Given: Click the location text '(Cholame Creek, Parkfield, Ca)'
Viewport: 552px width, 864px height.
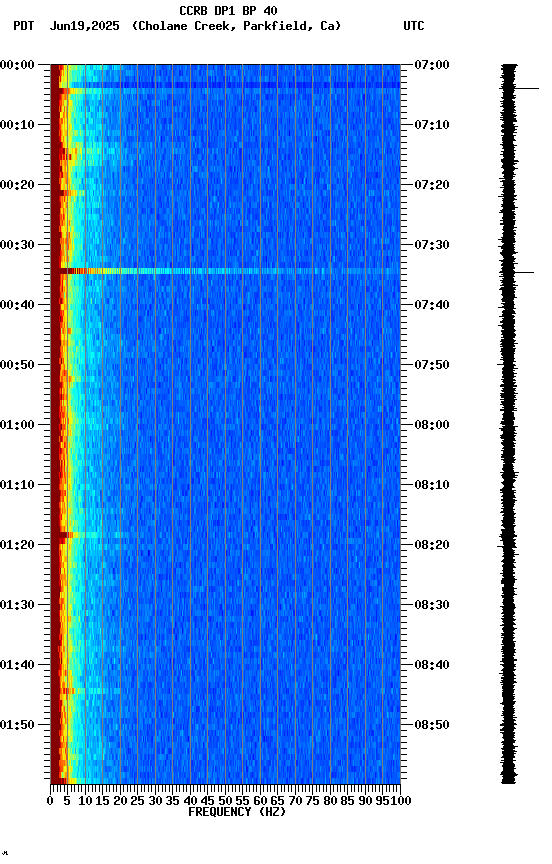Looking at the screenshot, I should pyautogui.click(x=236, y=26).
